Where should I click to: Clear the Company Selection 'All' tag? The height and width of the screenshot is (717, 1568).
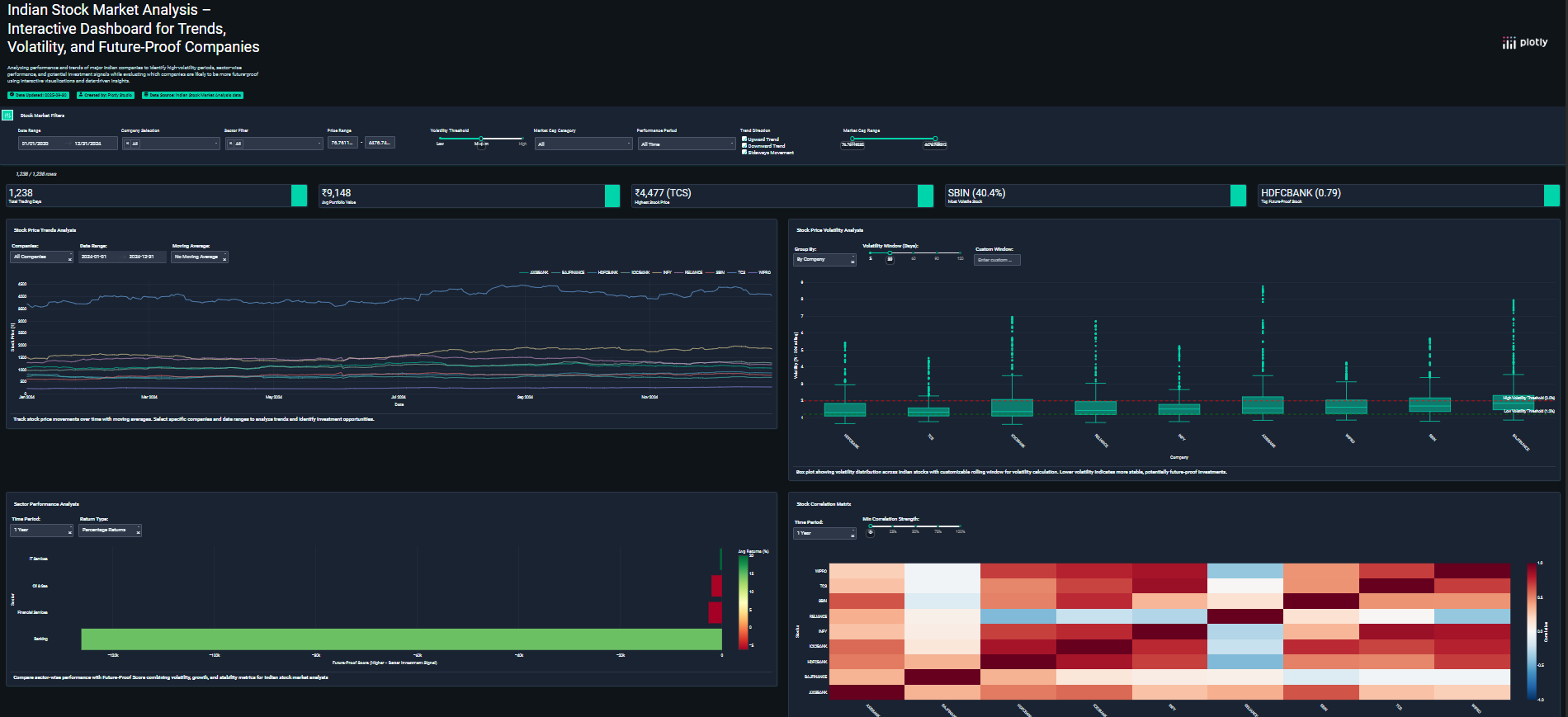(x=127, y=144)
